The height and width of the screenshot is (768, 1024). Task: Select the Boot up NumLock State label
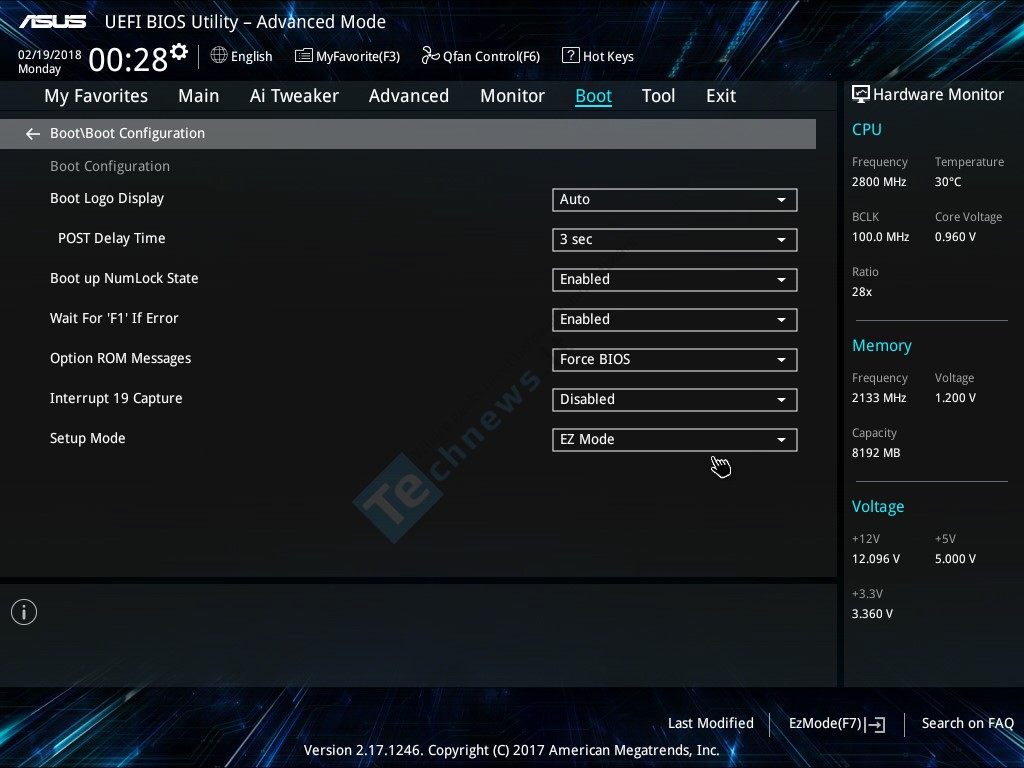coord(124,278)
